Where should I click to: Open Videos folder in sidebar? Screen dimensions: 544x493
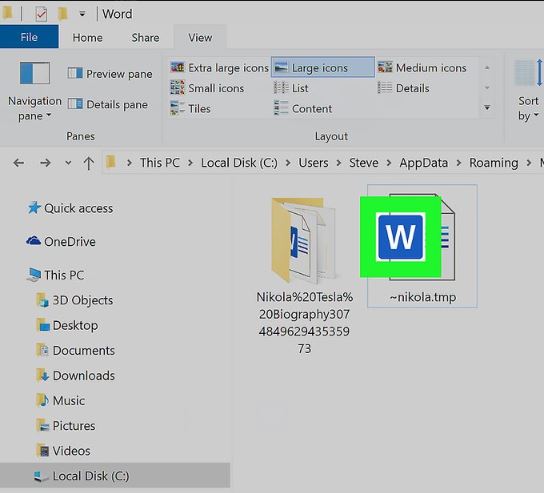(x=63, y=451)
